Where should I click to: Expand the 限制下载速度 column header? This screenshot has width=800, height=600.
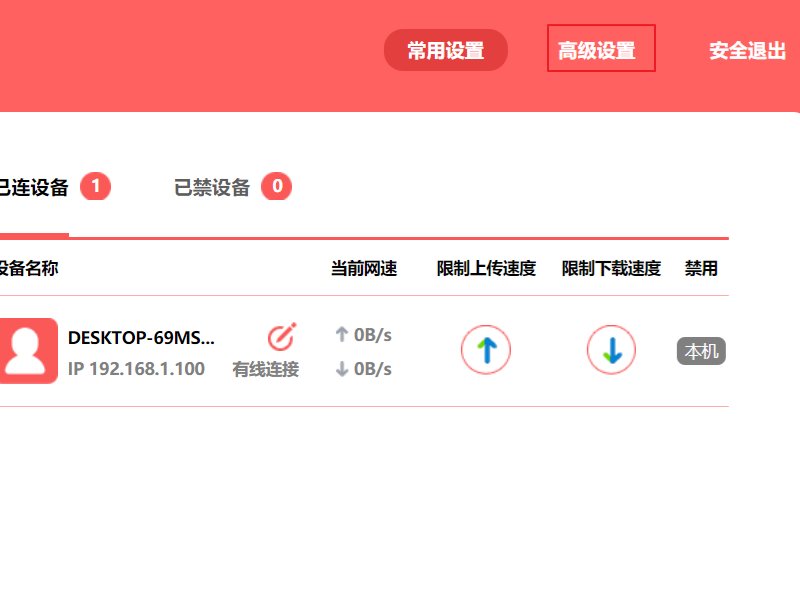click(610, 268)
